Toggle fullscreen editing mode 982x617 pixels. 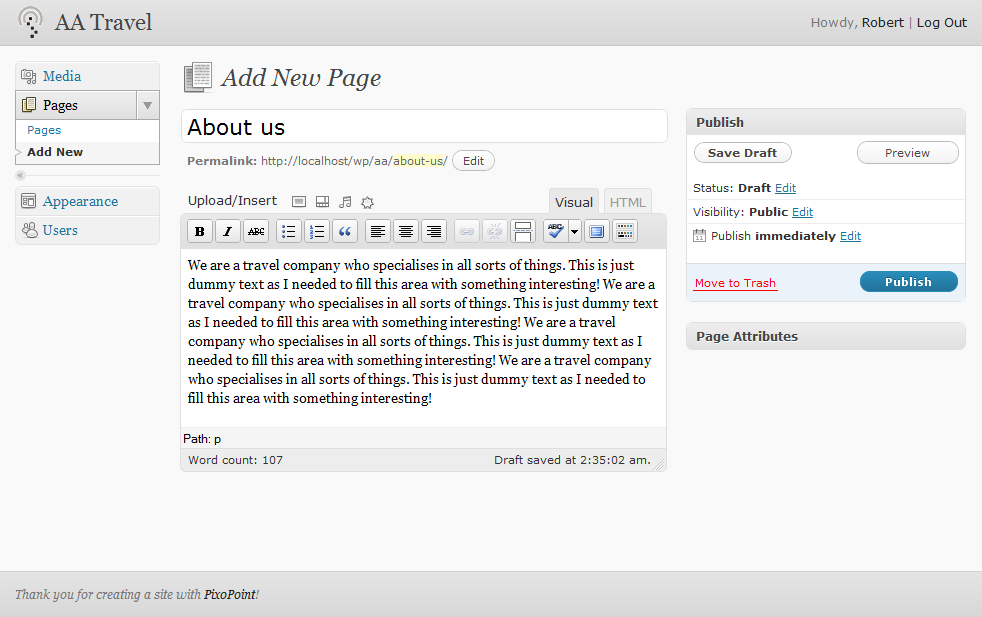pyautogui.click(x=597, y=231)
